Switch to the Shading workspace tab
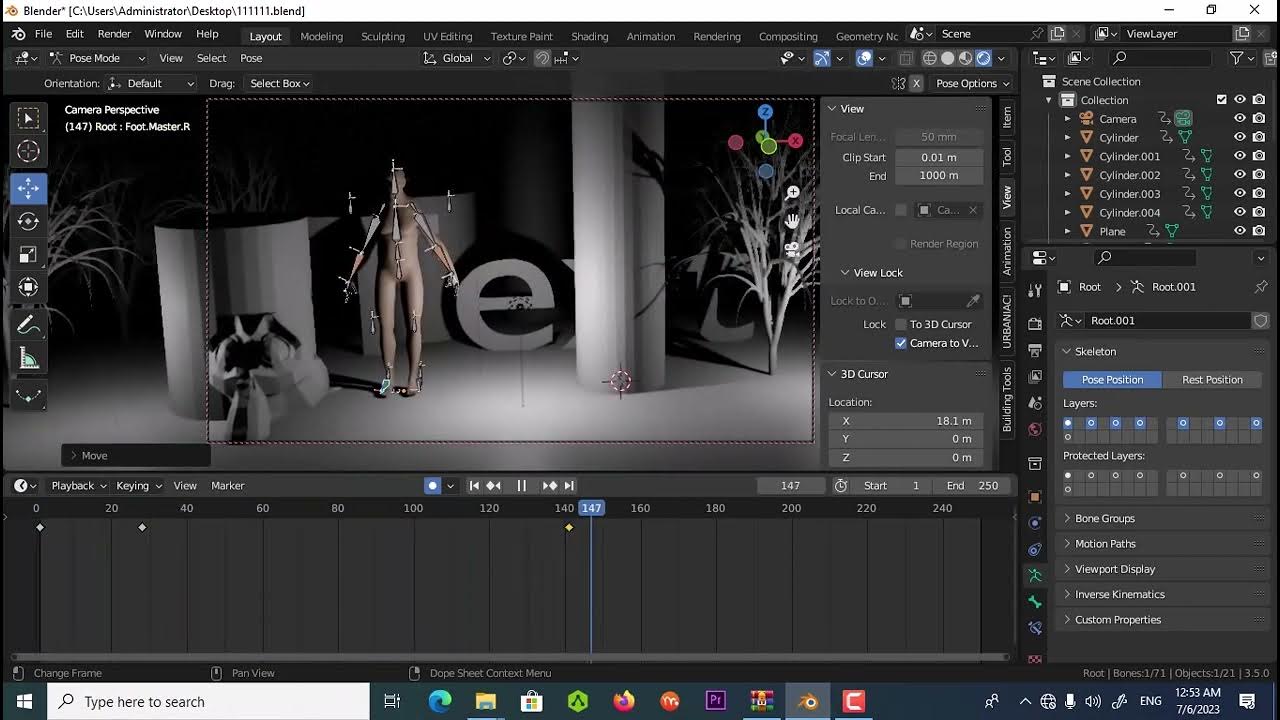 (x=589, y=36)
